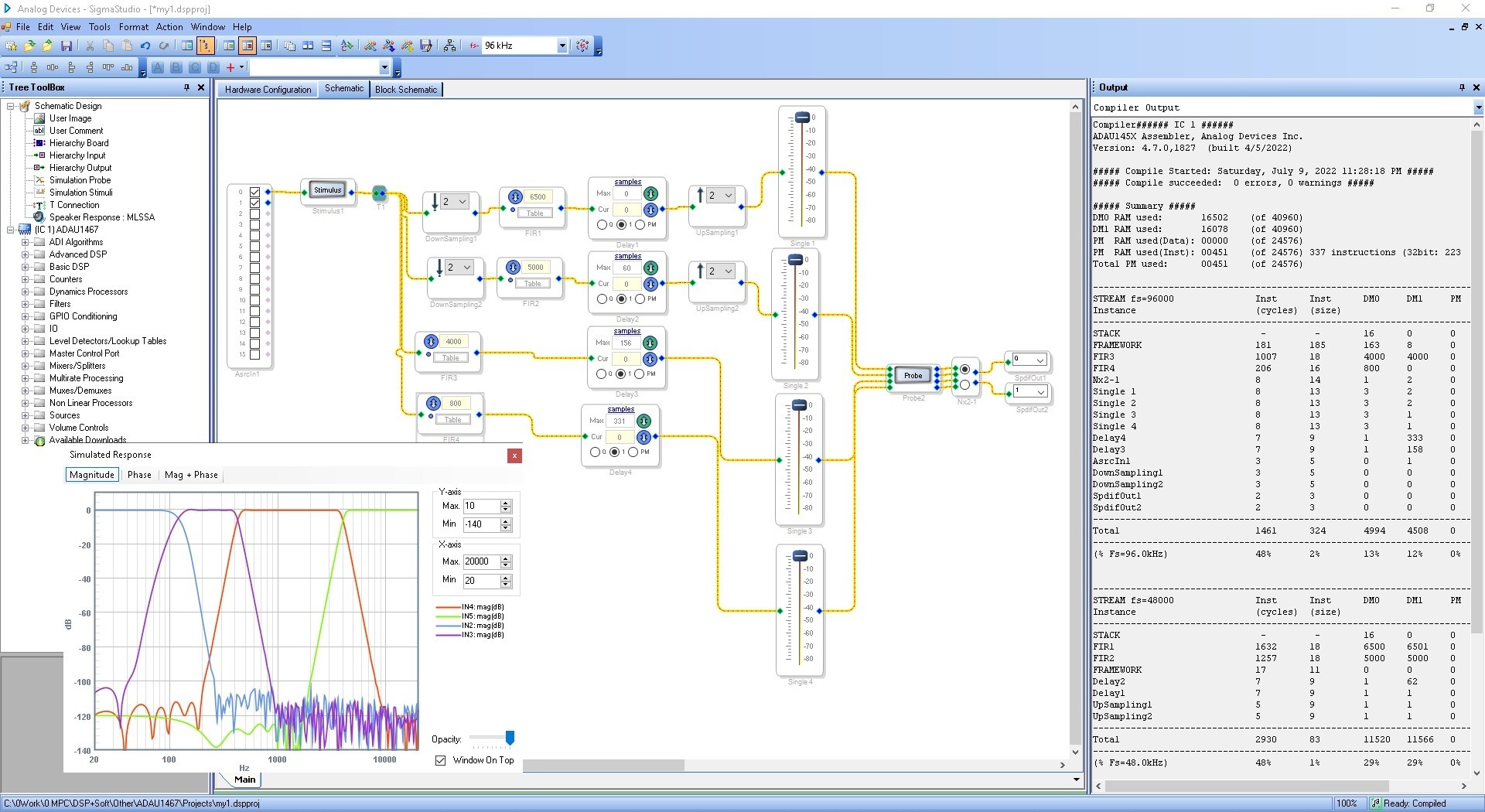
Task: Click the Undo arrow icon
Action: [x=145, y=46]
